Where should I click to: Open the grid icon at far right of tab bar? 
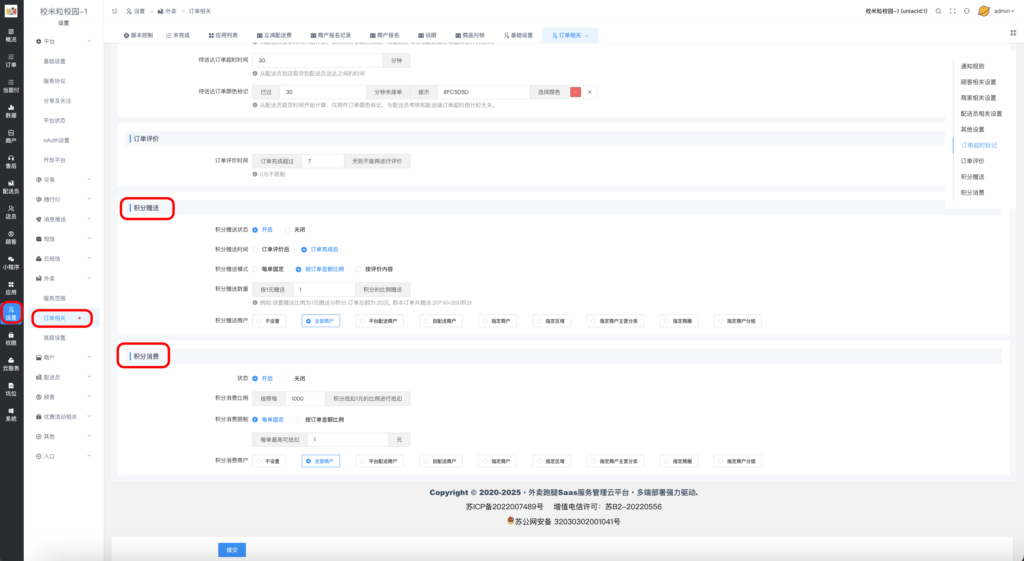(x=1014, y=33)
